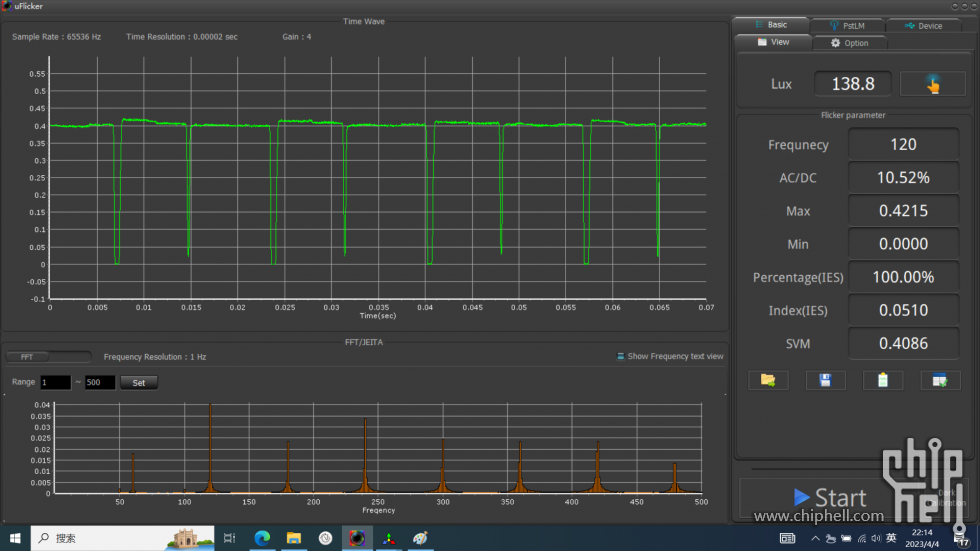980x551 pixels.
Task: Click the Frequency Resolution 1 Hz label
Action: point(154,357)
